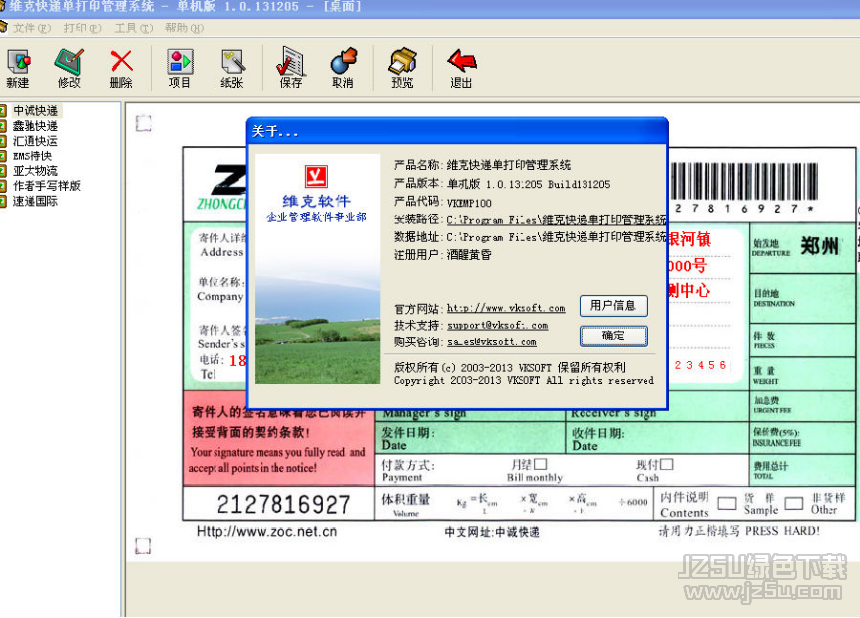Image resolution: width=860 pixels, height=618 pixels.
Task: Click the 重量 WEIGHT field label
Action: pyautogui.click(x=766, y=376)
